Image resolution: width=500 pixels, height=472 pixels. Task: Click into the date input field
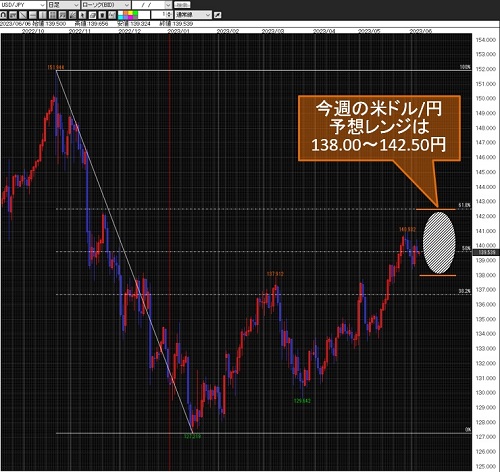[148, 5]
